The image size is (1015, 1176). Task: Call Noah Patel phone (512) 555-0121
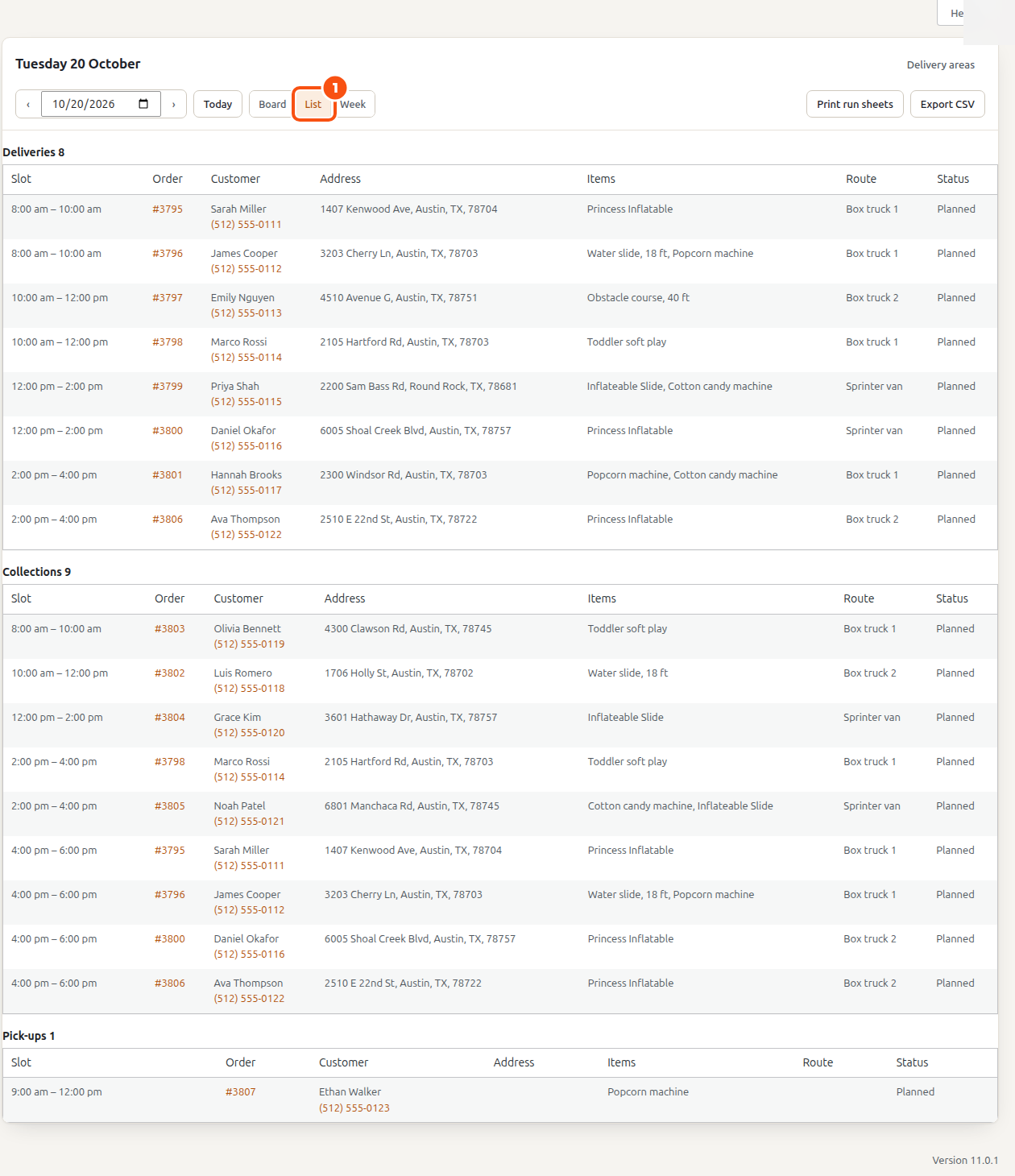coord(249,821)
